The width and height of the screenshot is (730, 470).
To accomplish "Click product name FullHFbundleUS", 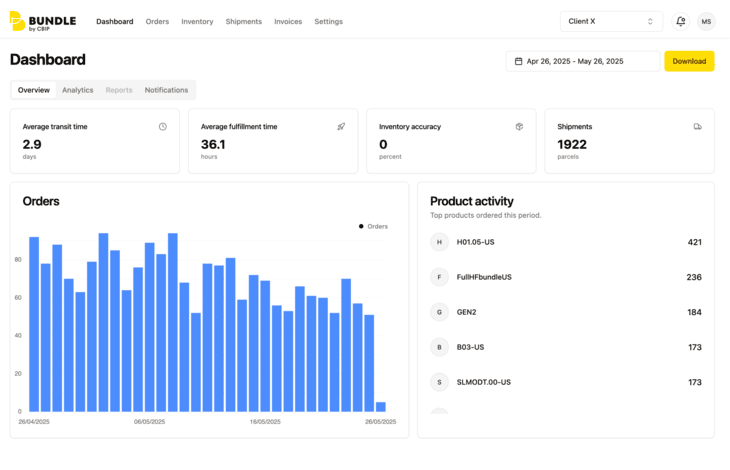I will click(x=484, y=277).
